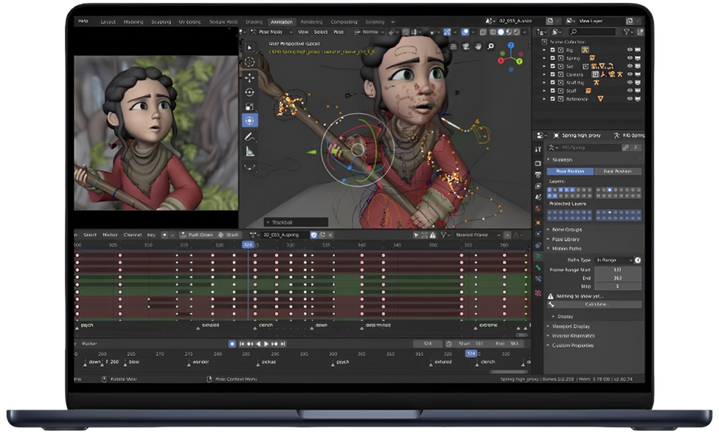
Task: Toggle the viewport overlays button
Action: [465, 32]
